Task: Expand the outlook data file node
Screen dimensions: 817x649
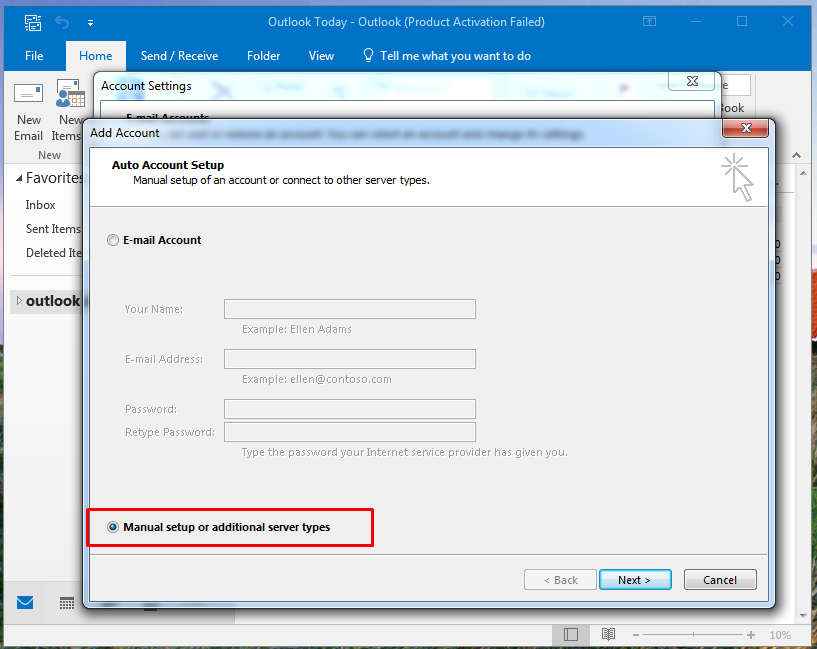Action: pos(19,301)
